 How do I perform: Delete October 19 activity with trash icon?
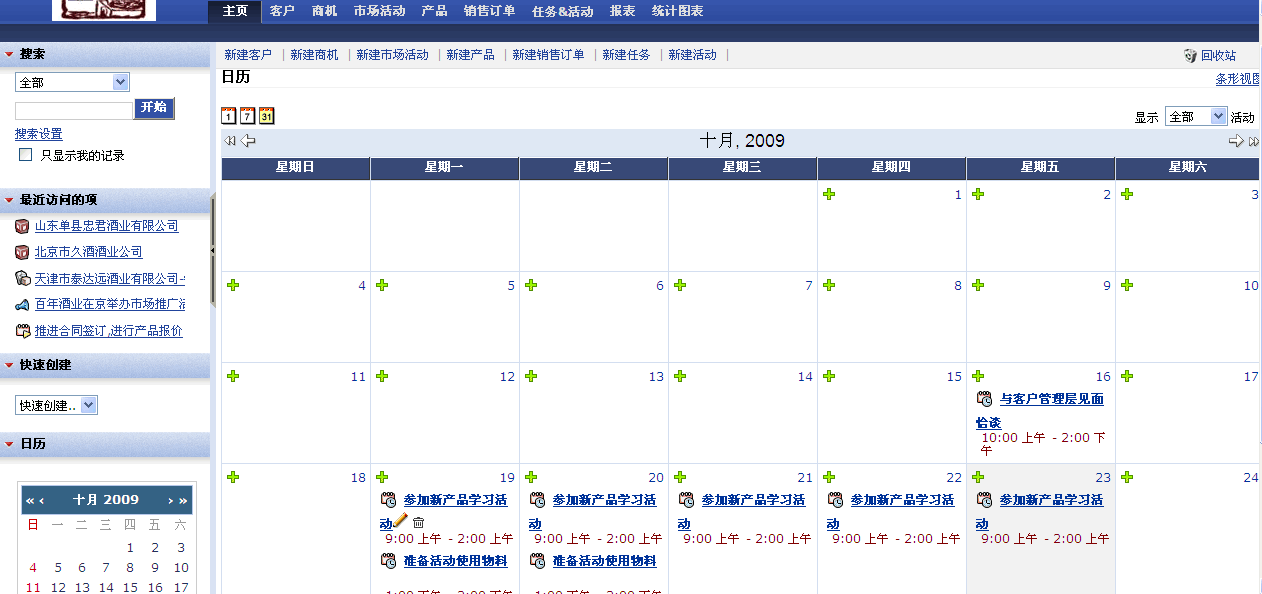(x=419, y=522)
